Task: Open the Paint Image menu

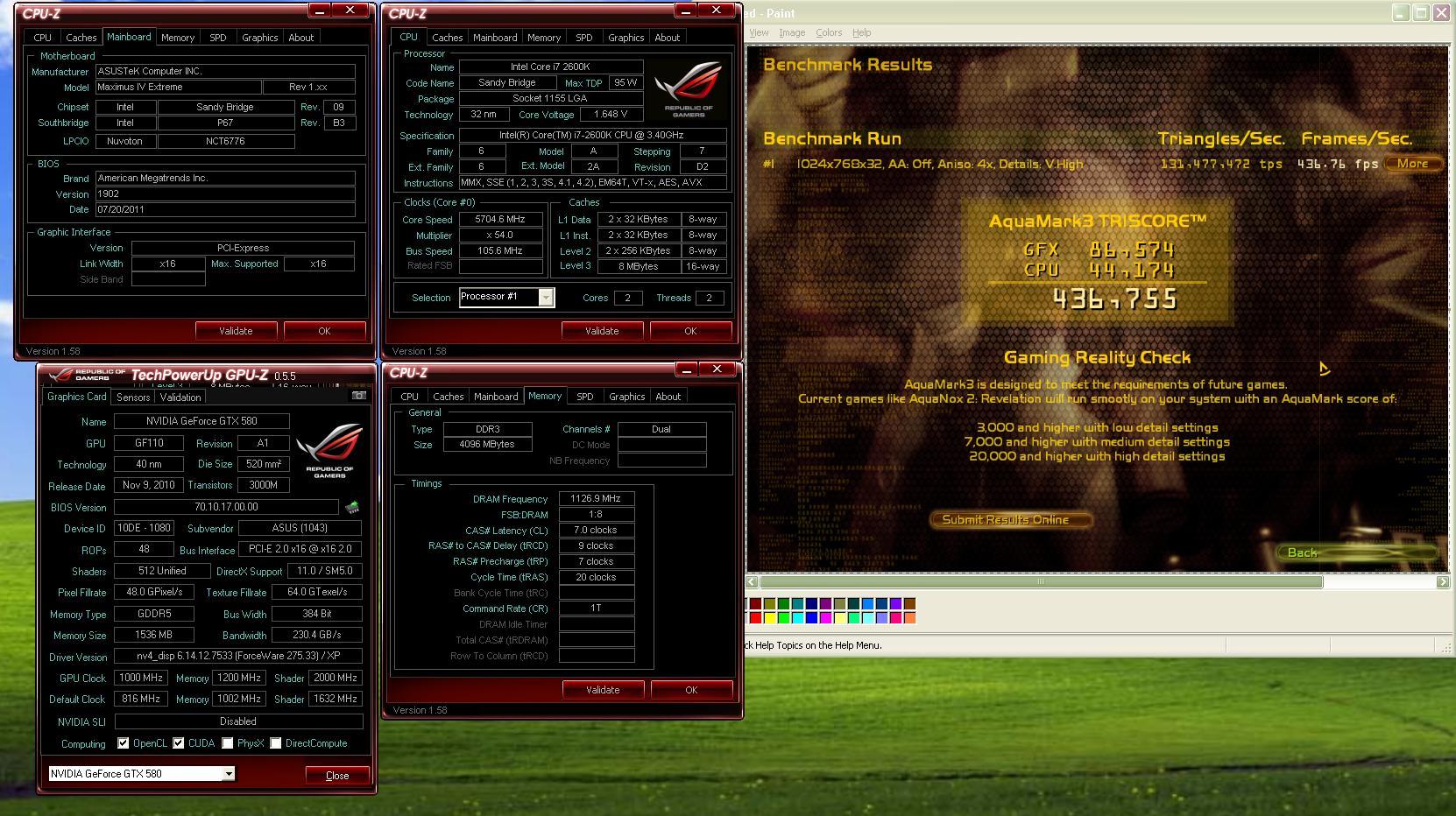Action: [x=792, y=32]
